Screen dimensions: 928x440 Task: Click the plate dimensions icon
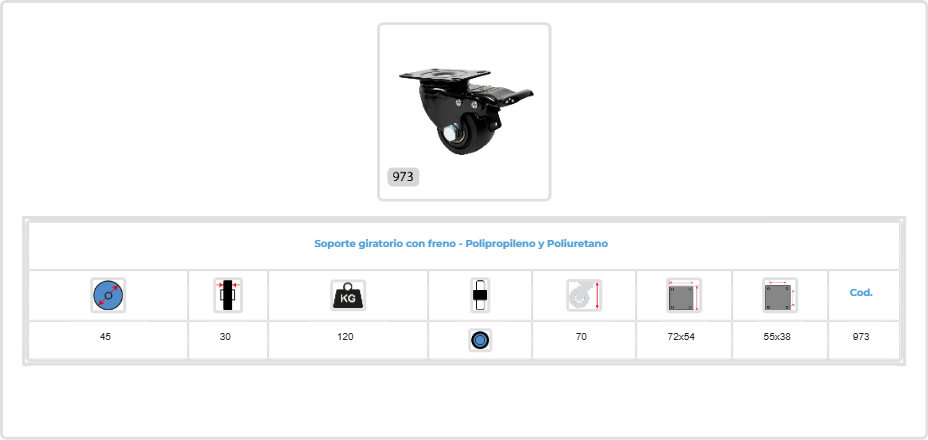(684, 295)
